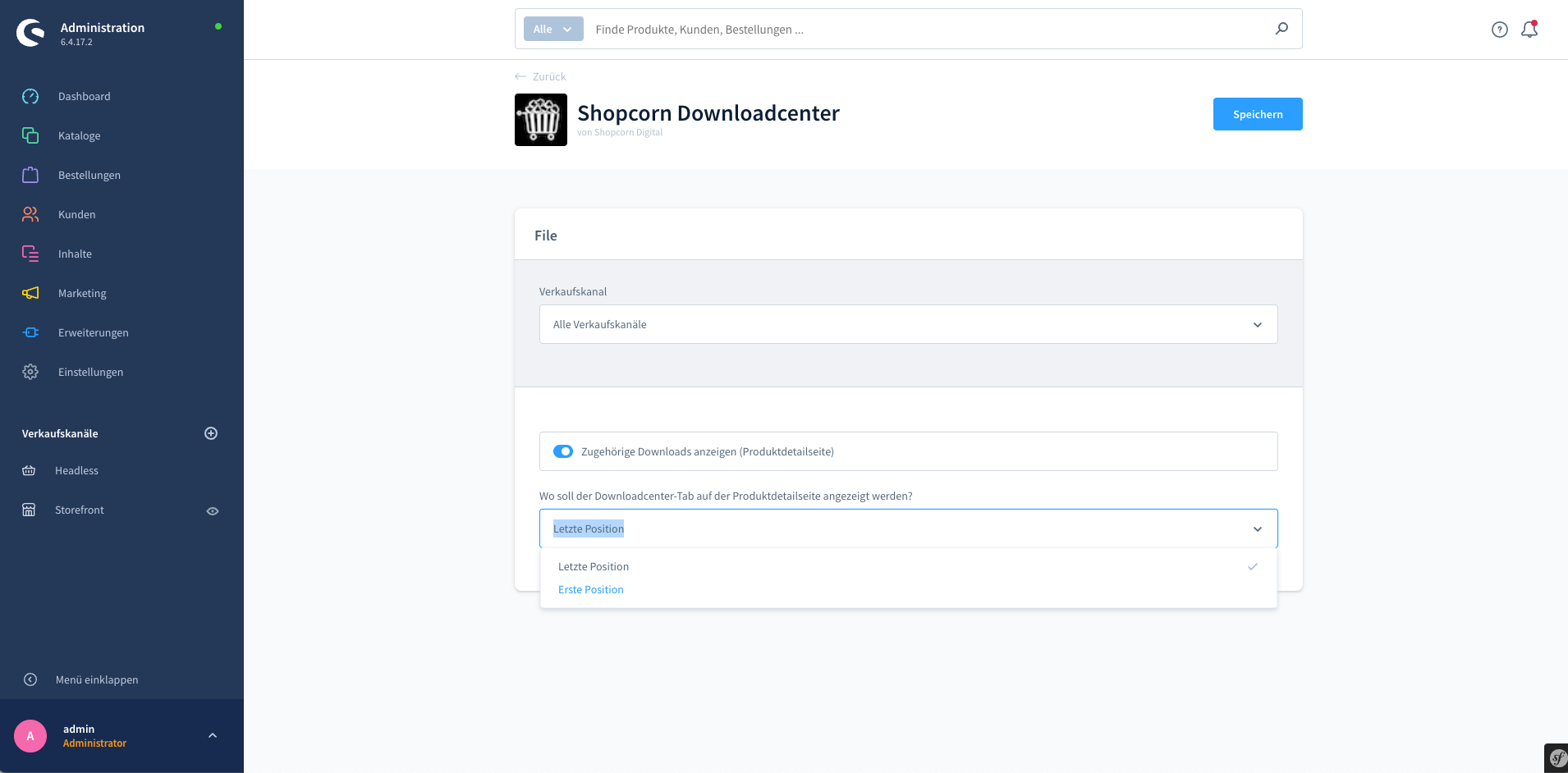Click the Verkaufskanäle section heading
Image resolution: width=1568 pixels, height=773 pixels.
60,433
